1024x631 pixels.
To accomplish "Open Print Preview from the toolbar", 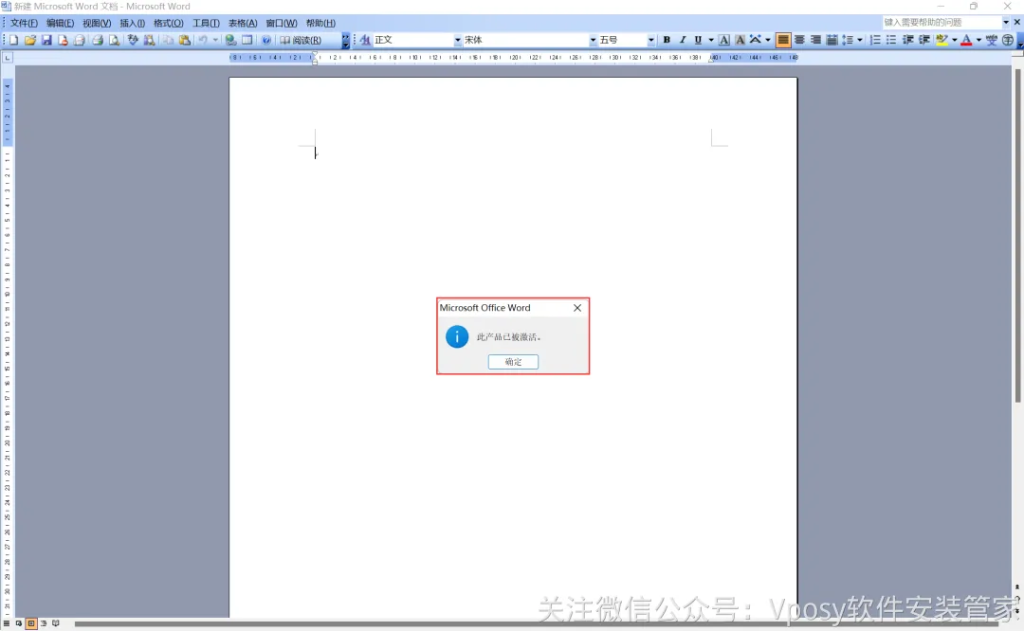I will (x=114, y=40).
